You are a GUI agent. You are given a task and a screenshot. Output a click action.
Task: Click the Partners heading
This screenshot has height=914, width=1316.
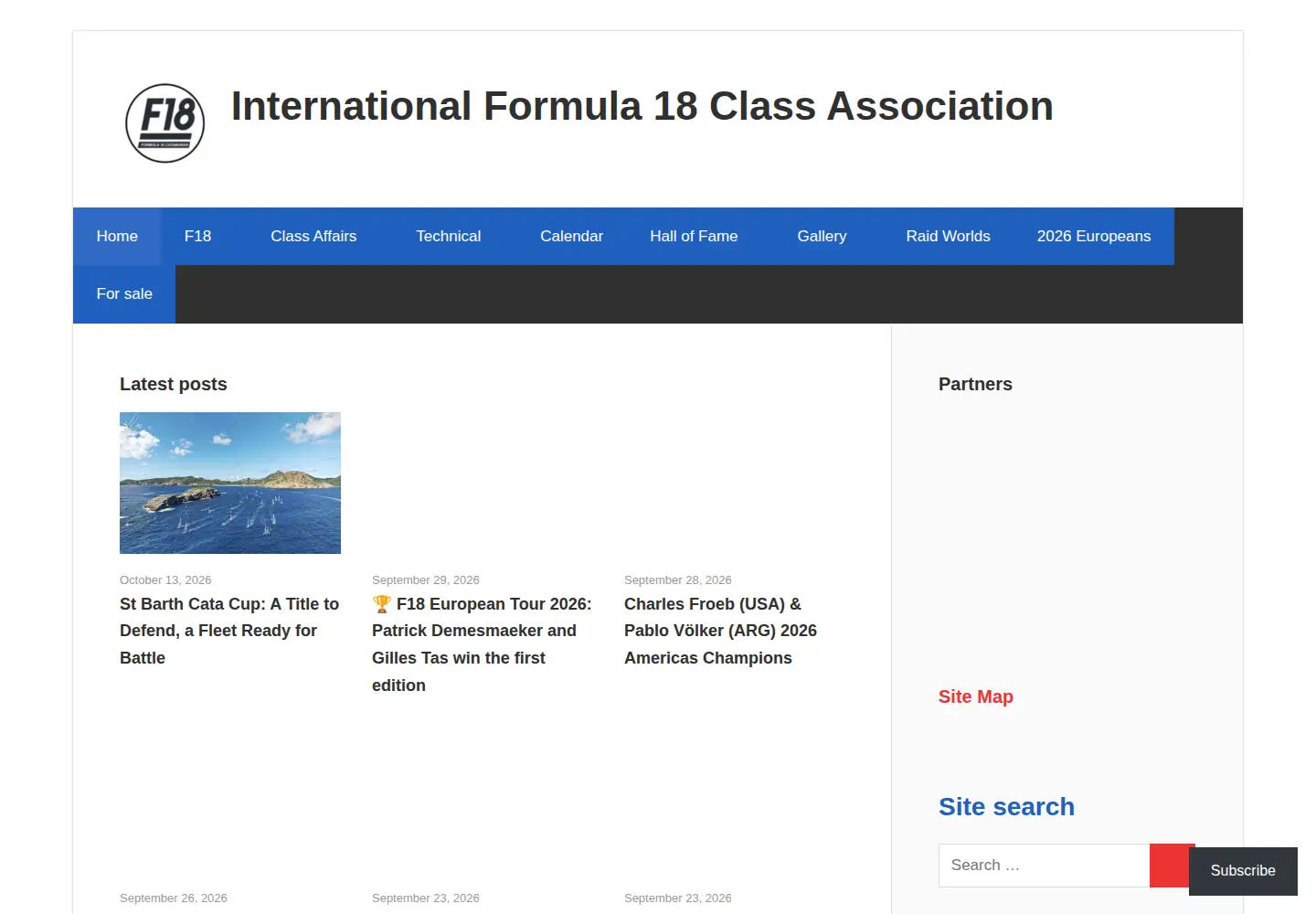[975, 384]
